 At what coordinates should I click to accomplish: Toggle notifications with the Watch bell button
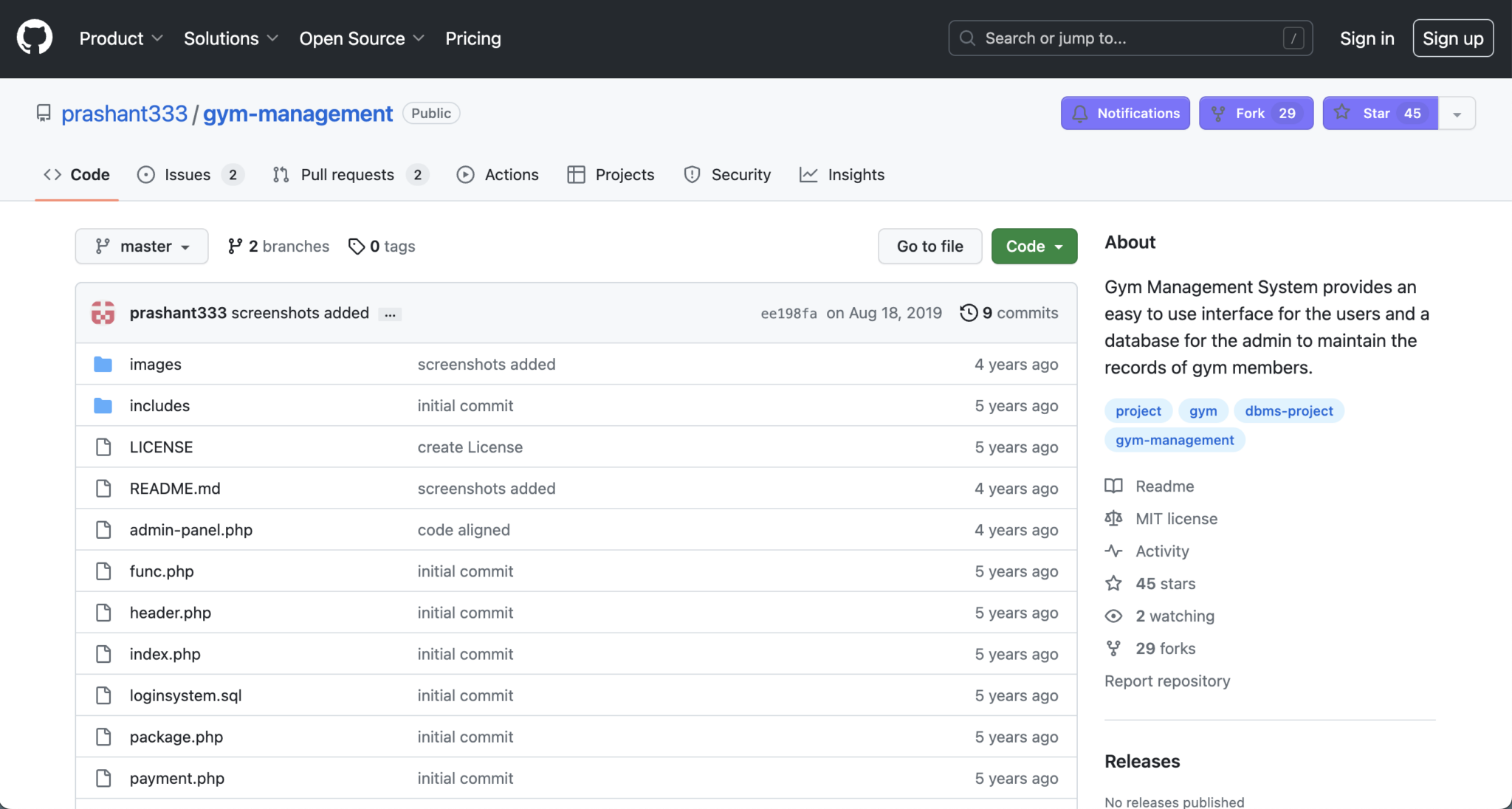(x=1124, y=113)
